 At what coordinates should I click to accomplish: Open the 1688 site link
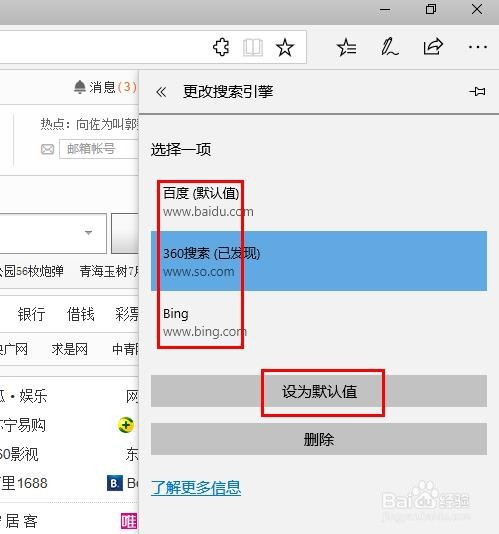[x=24, y=483]
